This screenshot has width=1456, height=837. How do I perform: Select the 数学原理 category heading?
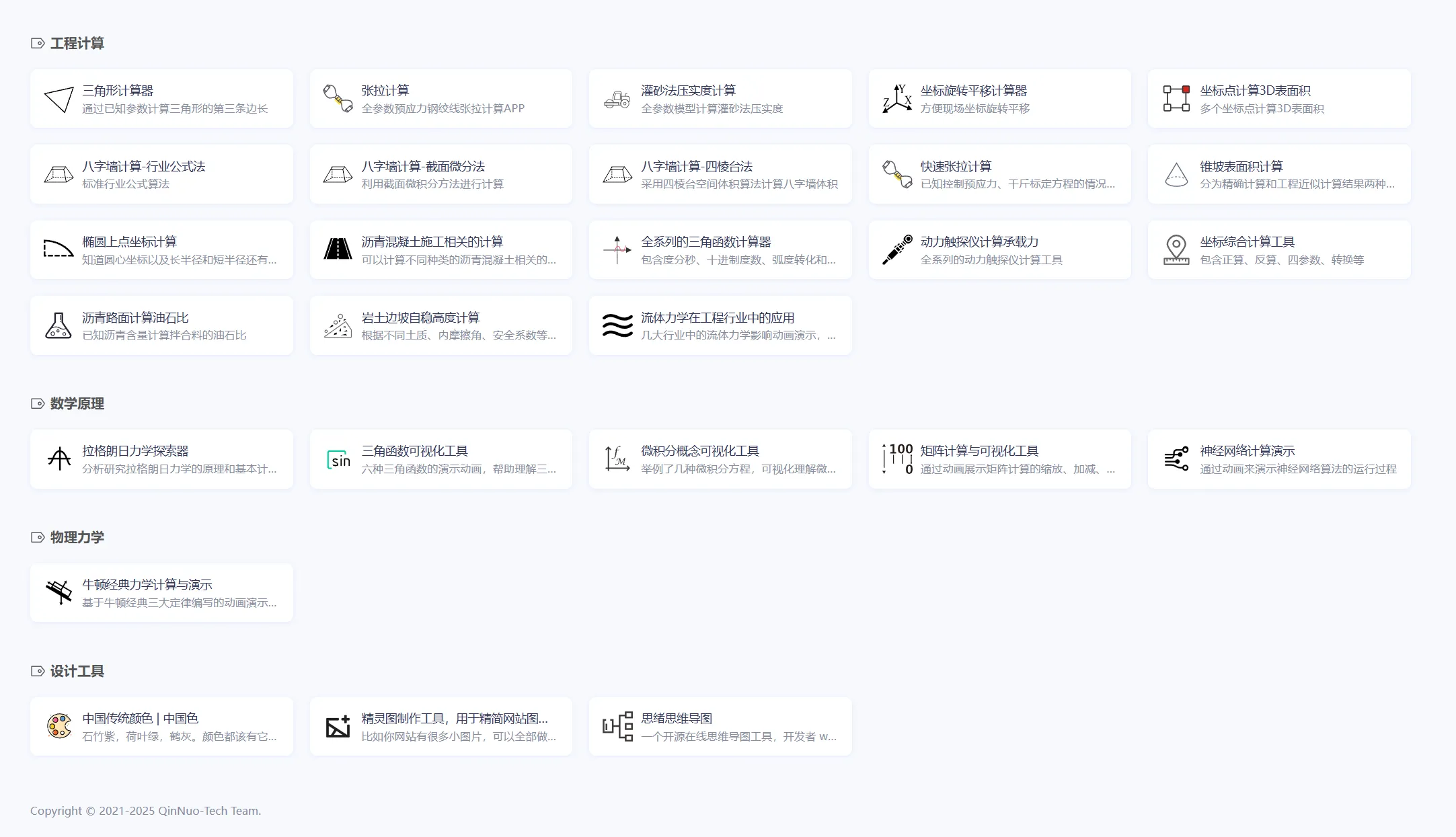77,404
